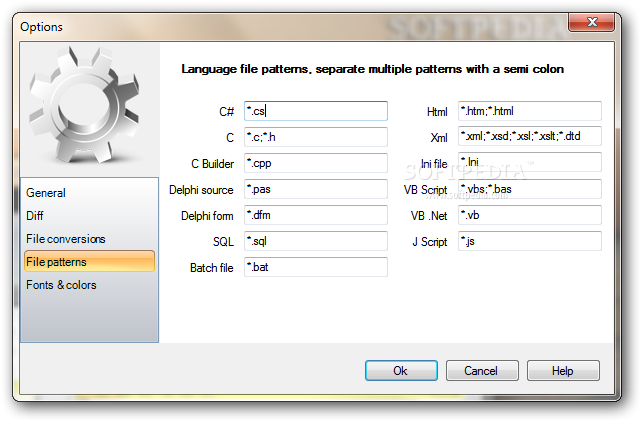Click the Batch file pattern field

(x=316, y=267)
